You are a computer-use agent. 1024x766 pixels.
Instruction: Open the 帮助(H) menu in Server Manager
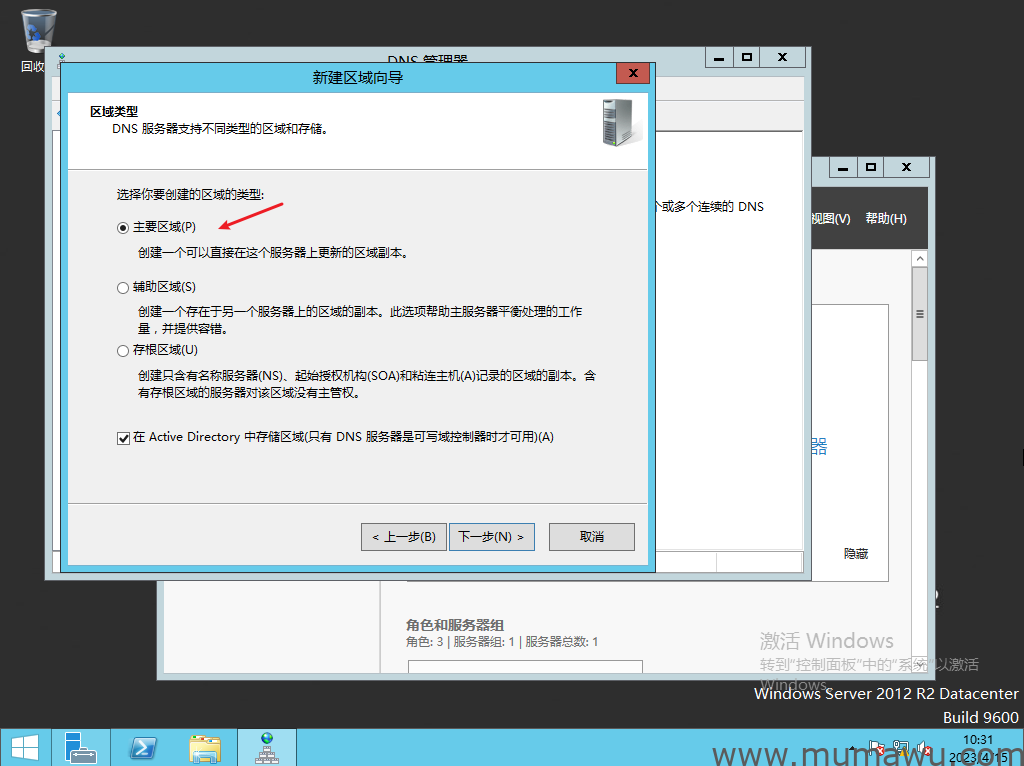pos(886,219)
